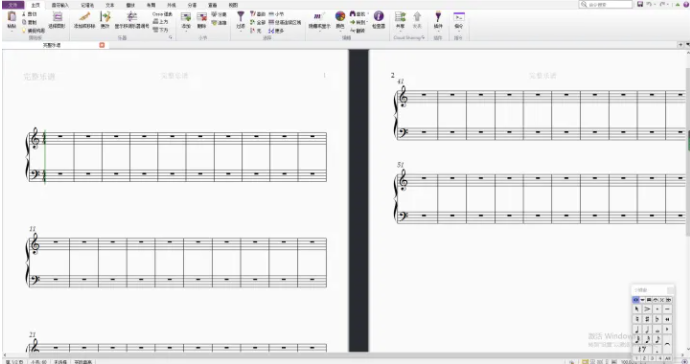Toggle the natural accidental on keypad
Image resolution: width=690 pixels, height=364 pixels.
(x=637, y=319)
